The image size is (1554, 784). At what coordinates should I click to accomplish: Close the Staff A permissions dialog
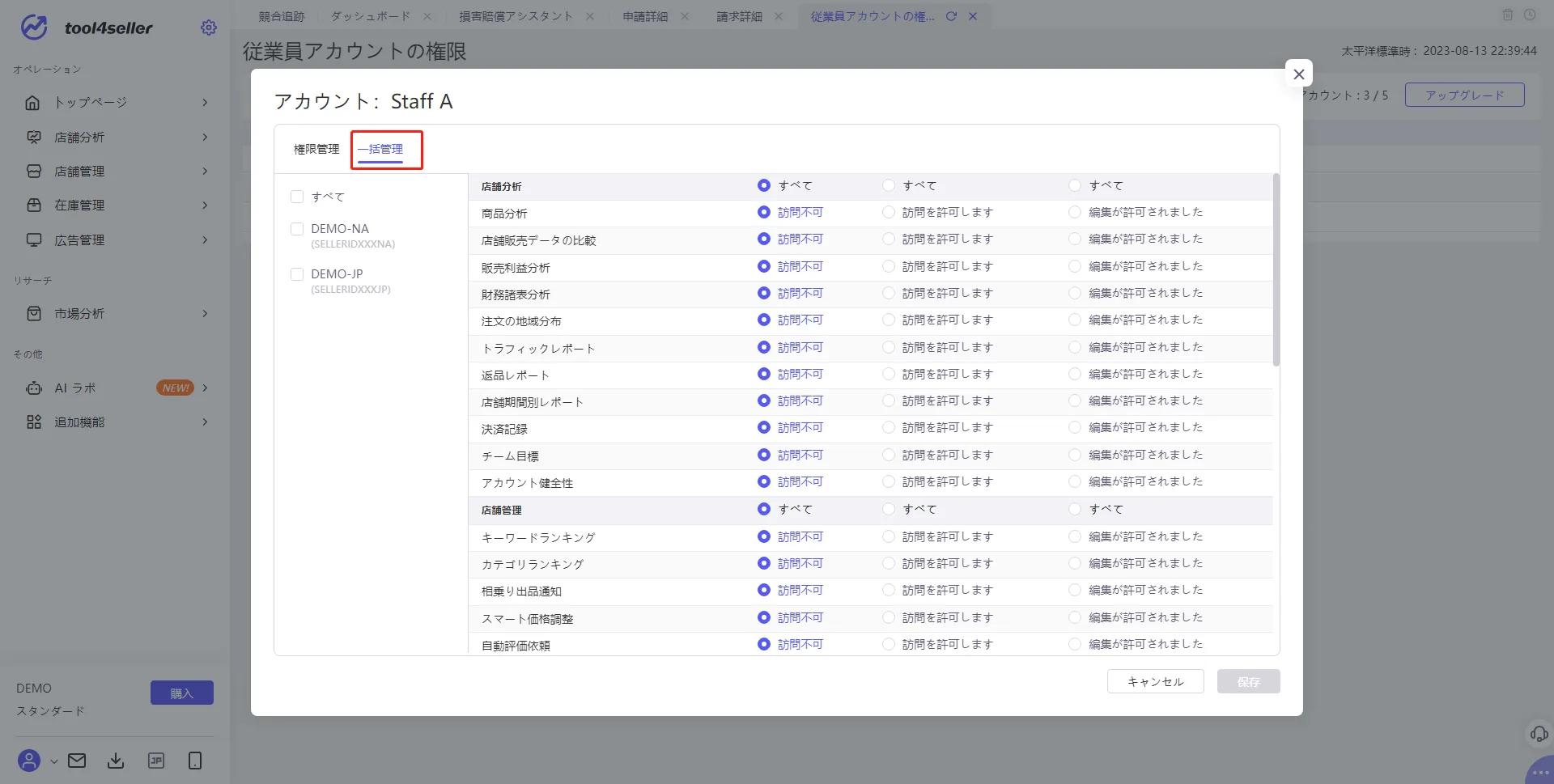pyautogui.click(x=1299, y=74)
